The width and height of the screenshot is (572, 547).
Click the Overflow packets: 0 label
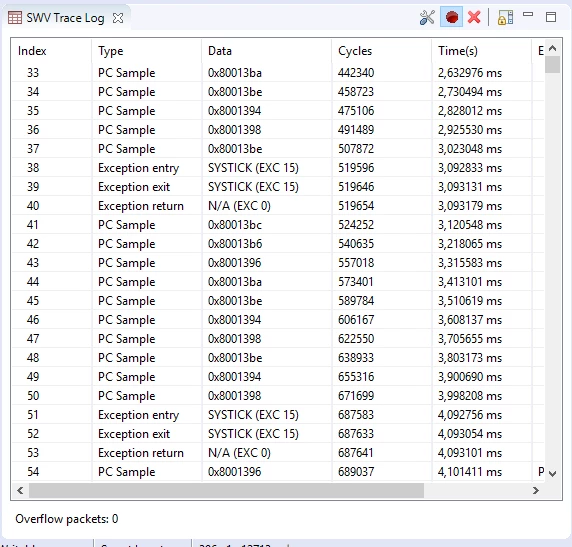pyautogui.click(x=67, y=519)
